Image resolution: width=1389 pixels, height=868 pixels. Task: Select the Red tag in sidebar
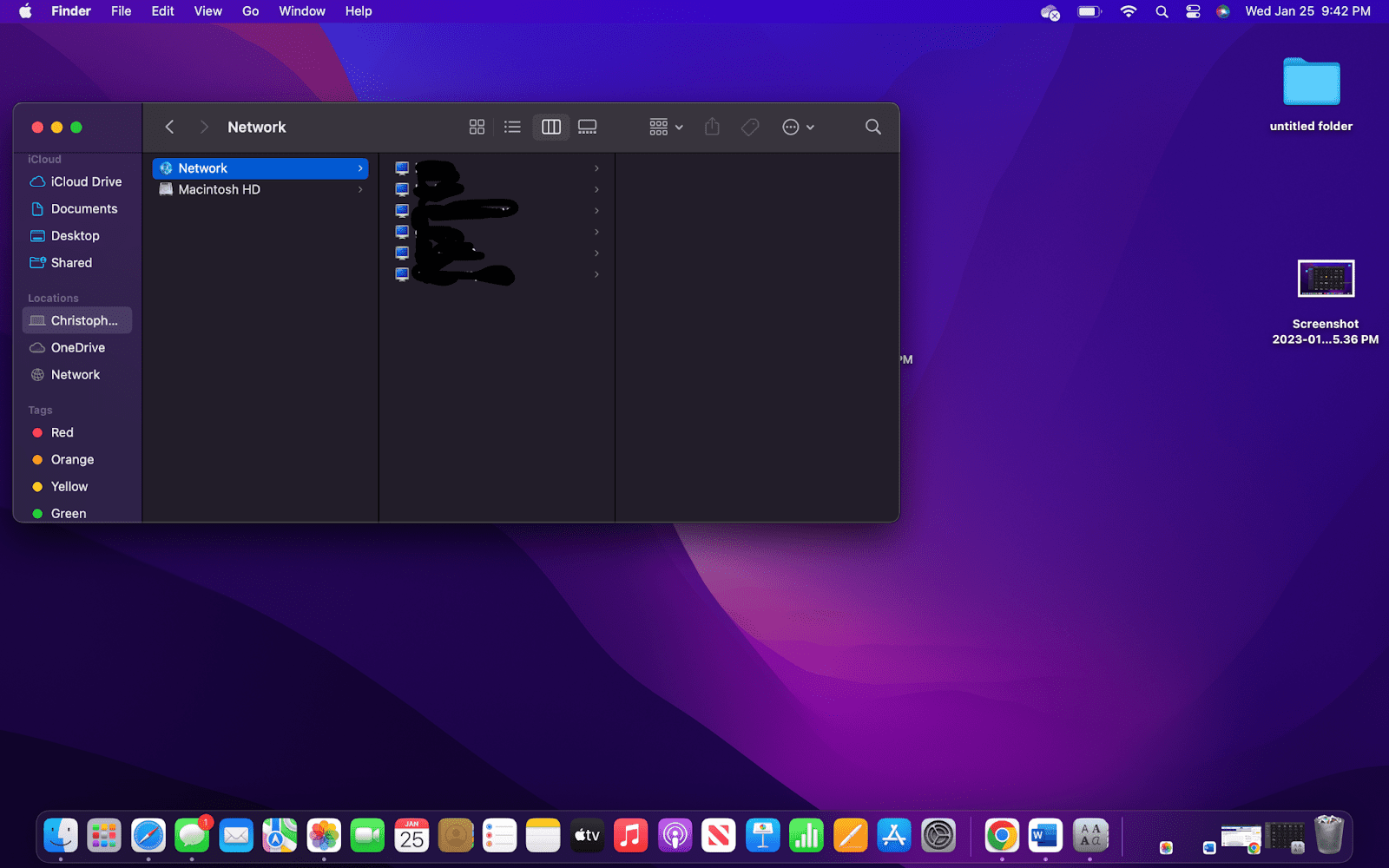(76, 432)
